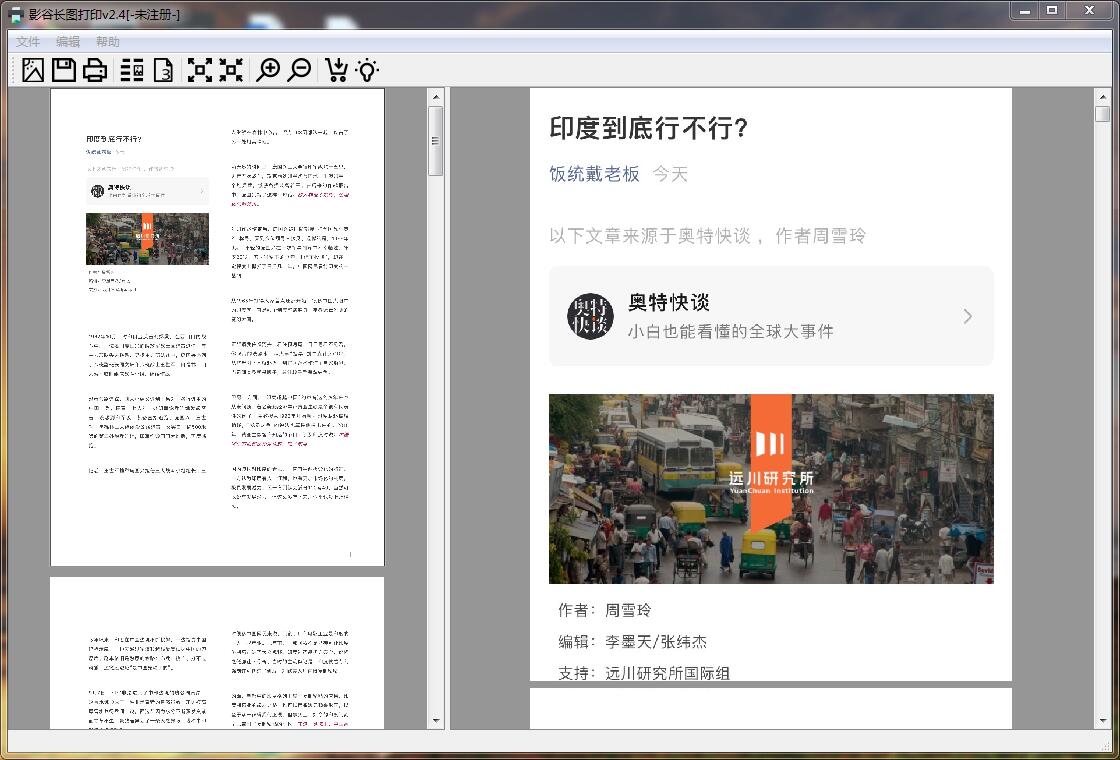
Task: Click the shopping cart purchase icon
Action: [x=337, y=70]
